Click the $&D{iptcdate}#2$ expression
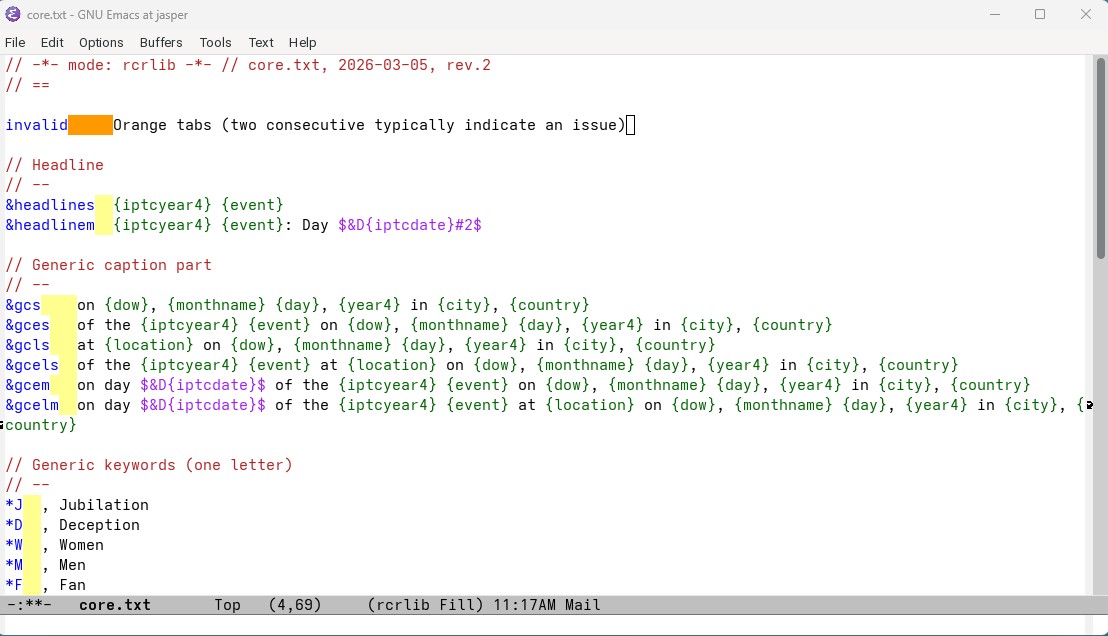The height and width of the screenshot is (636, 1108). click(x=410, y=225)
